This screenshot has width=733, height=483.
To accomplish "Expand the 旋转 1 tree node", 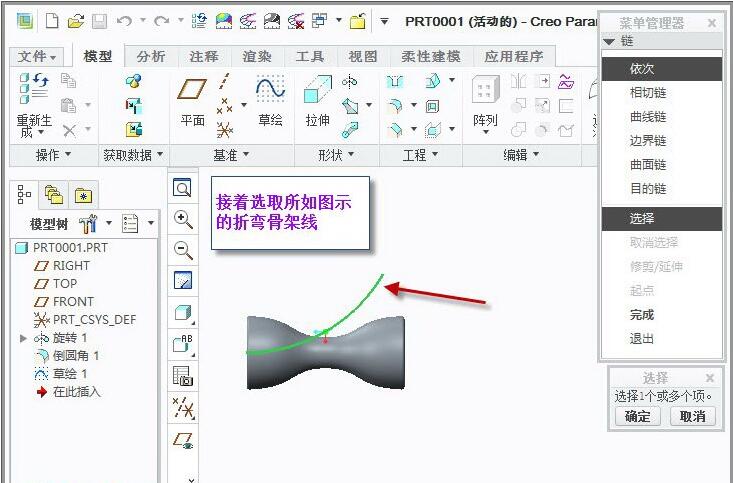I will (23, 338).
